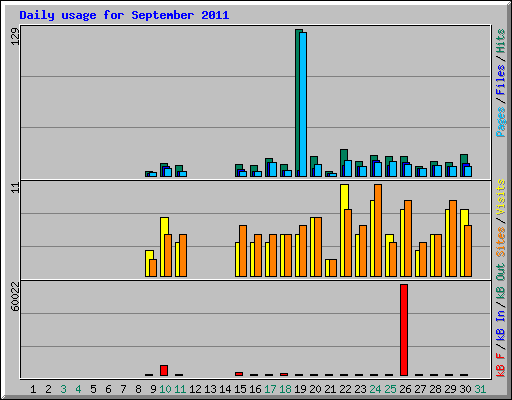Click the green "Hits" legend label
512x400 pixels.
click(500, 41)
